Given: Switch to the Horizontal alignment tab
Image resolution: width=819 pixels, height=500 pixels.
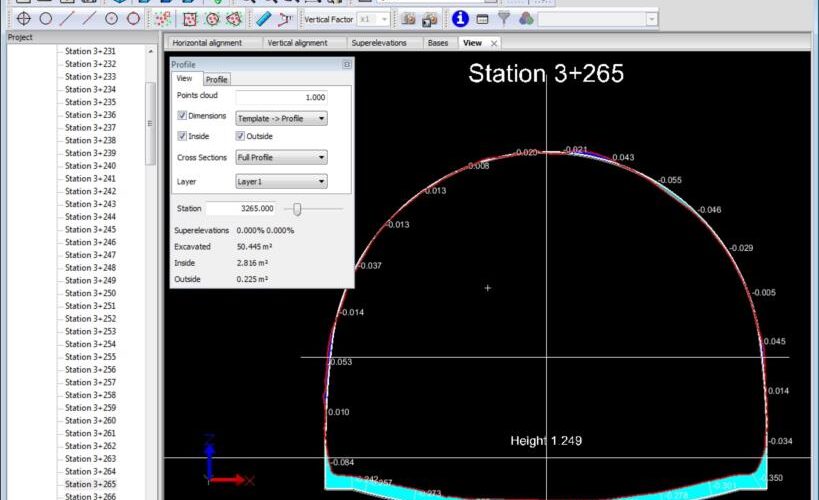Looking at the screenshot, I should [x=207, y=44].
